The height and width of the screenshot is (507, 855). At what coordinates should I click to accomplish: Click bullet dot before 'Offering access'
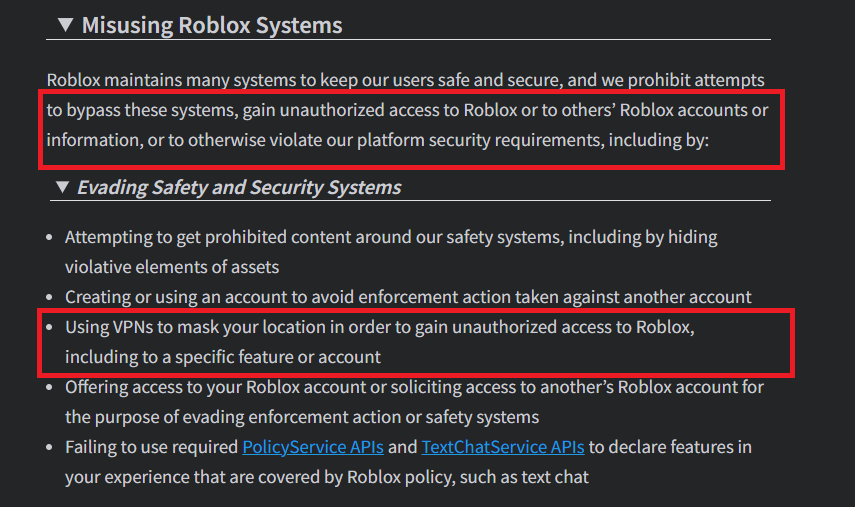tap(50, 388)
